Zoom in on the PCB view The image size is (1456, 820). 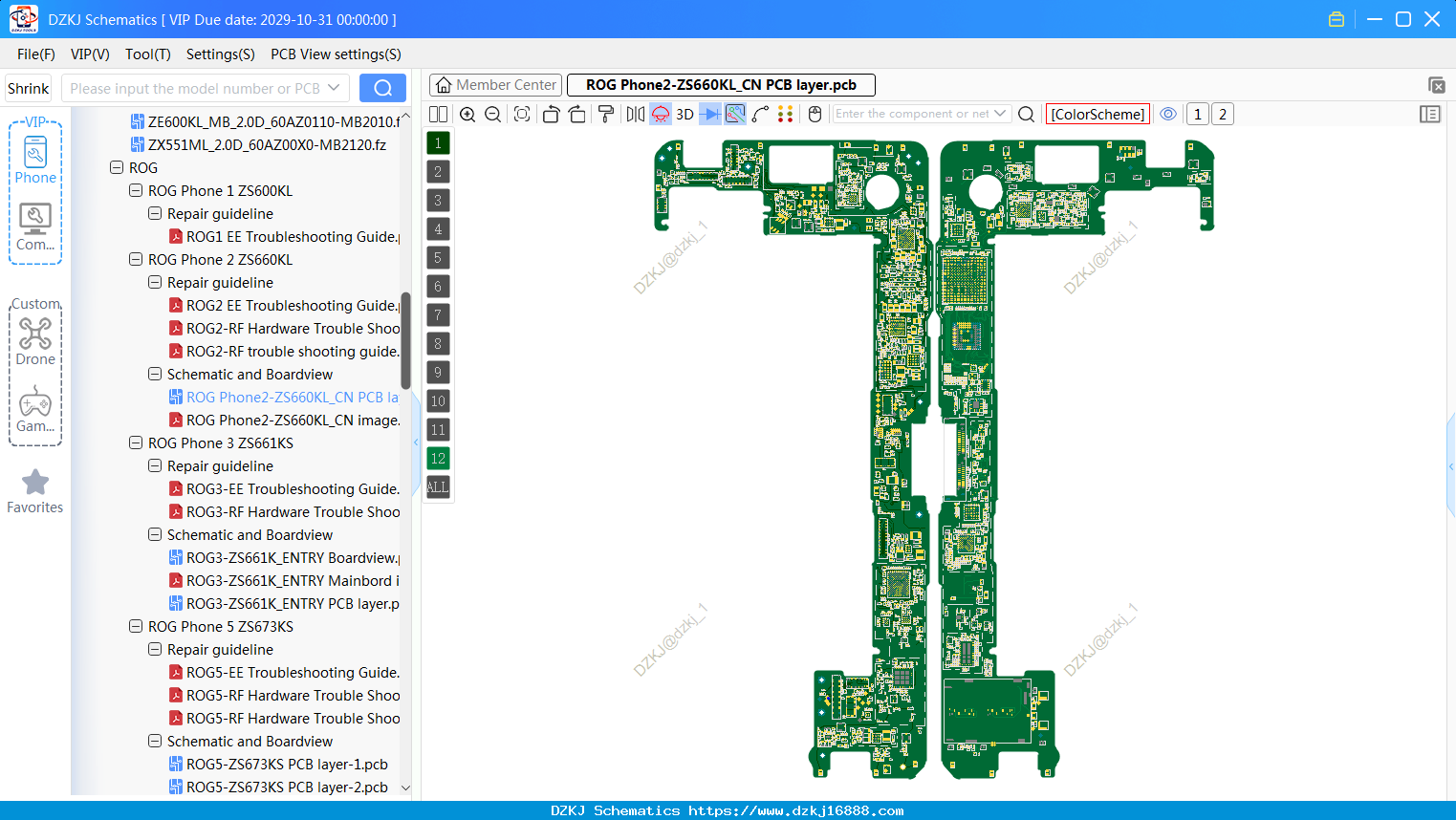467,115
